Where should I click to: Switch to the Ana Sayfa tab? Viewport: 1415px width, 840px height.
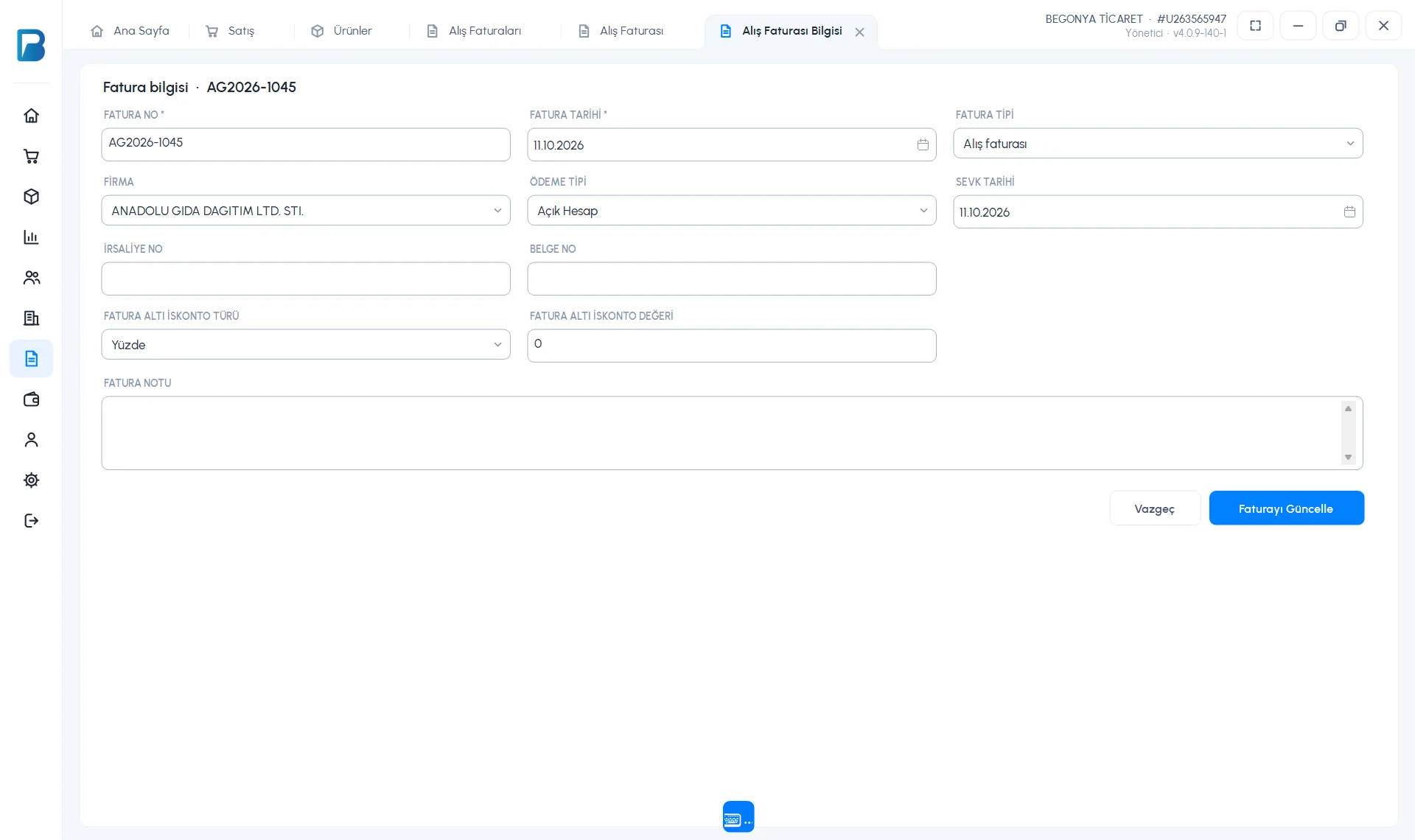[x=130, y=31]
